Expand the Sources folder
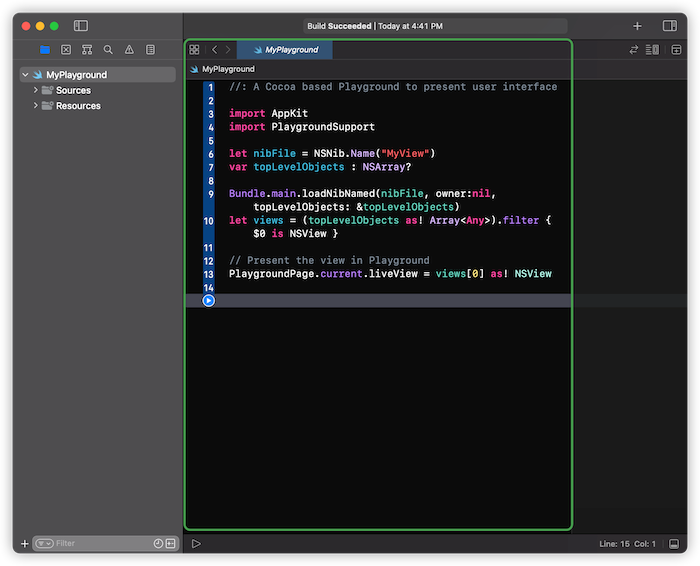 tap(36, 90)
